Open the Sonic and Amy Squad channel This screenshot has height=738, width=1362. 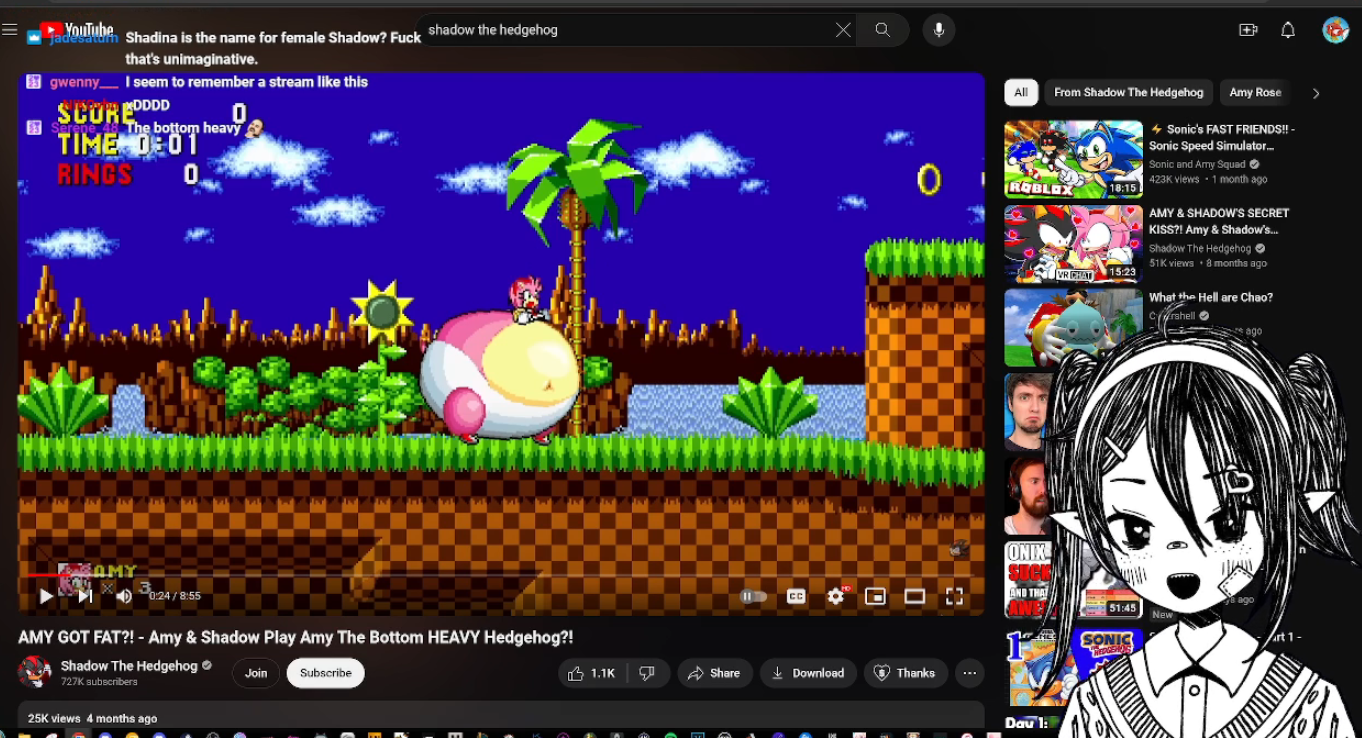(x=1197, y=165)
